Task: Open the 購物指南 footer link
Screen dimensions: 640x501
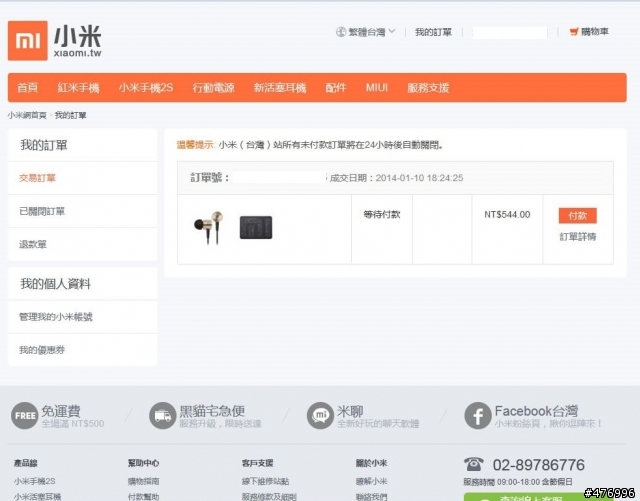Action: (143, 481)
